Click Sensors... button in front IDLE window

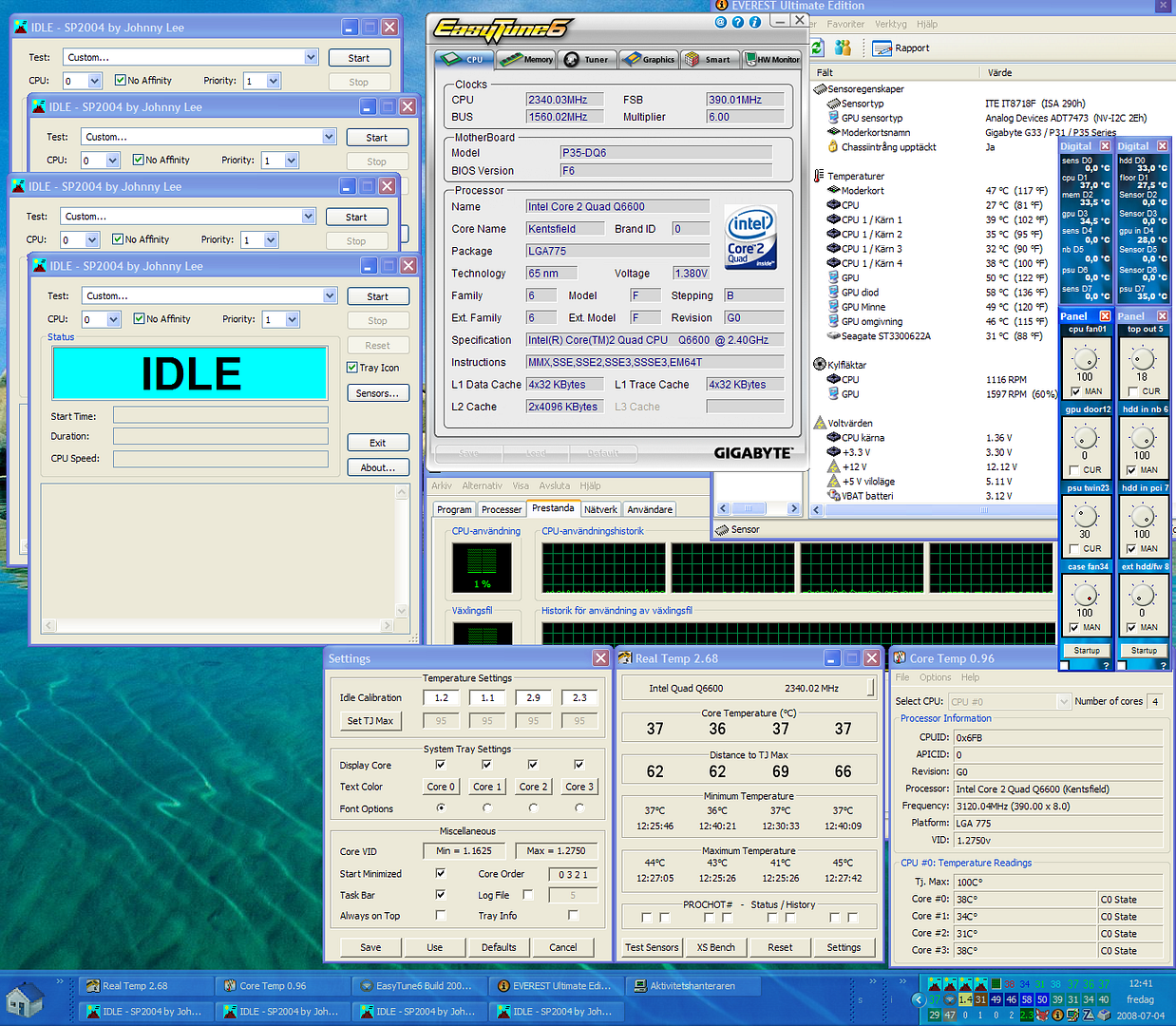click(x=377, y=393)
